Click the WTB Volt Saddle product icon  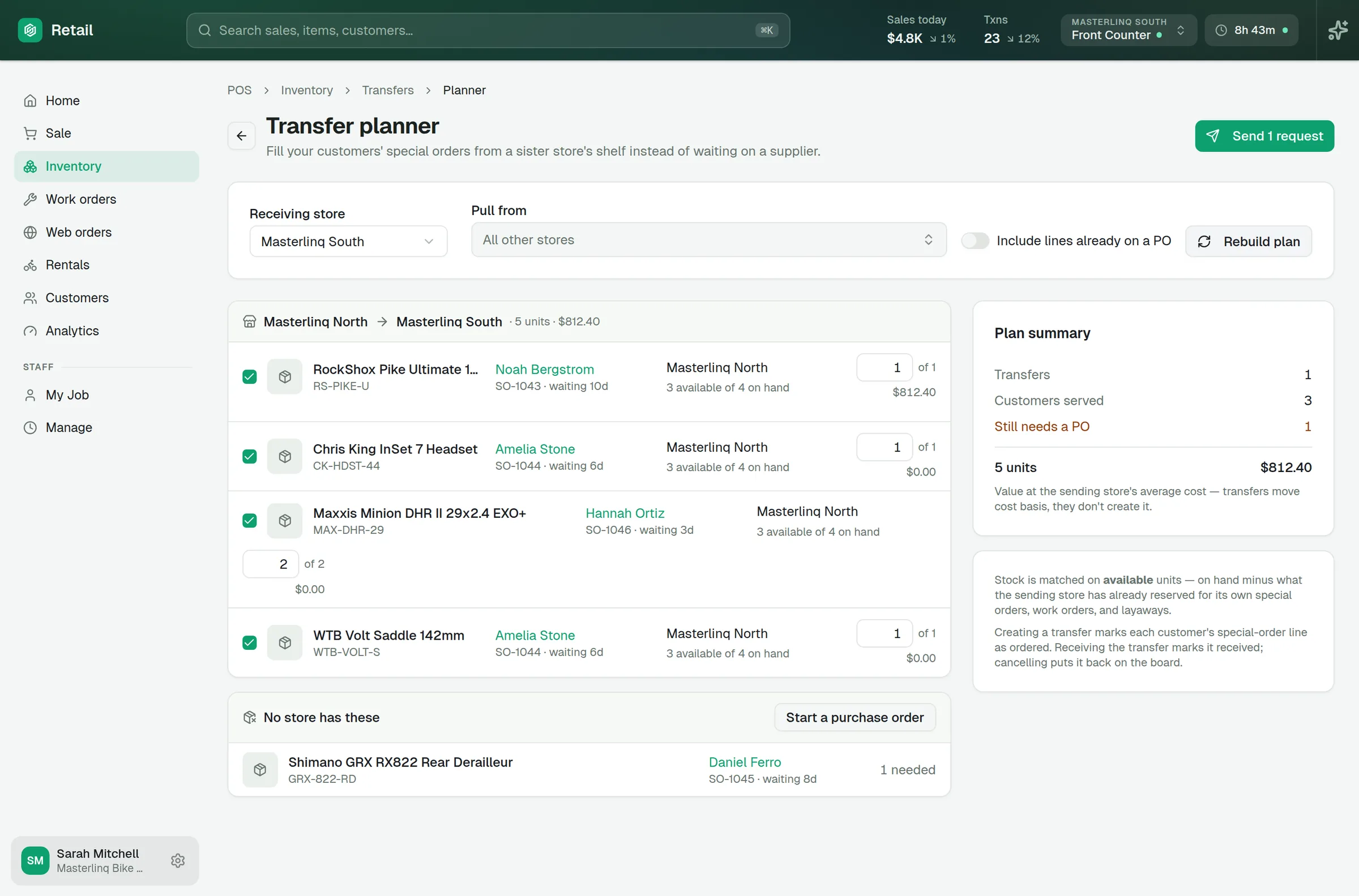pos(285,643)
